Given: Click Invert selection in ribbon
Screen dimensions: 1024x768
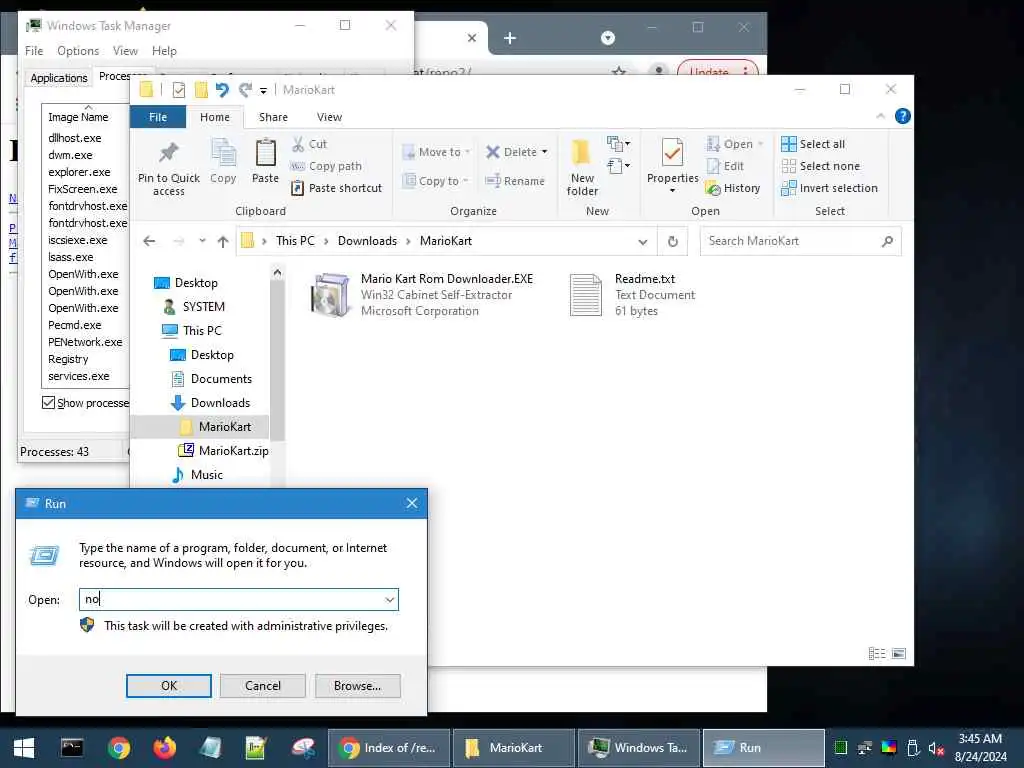Looking at the screenshot, I should click(829, 188).
